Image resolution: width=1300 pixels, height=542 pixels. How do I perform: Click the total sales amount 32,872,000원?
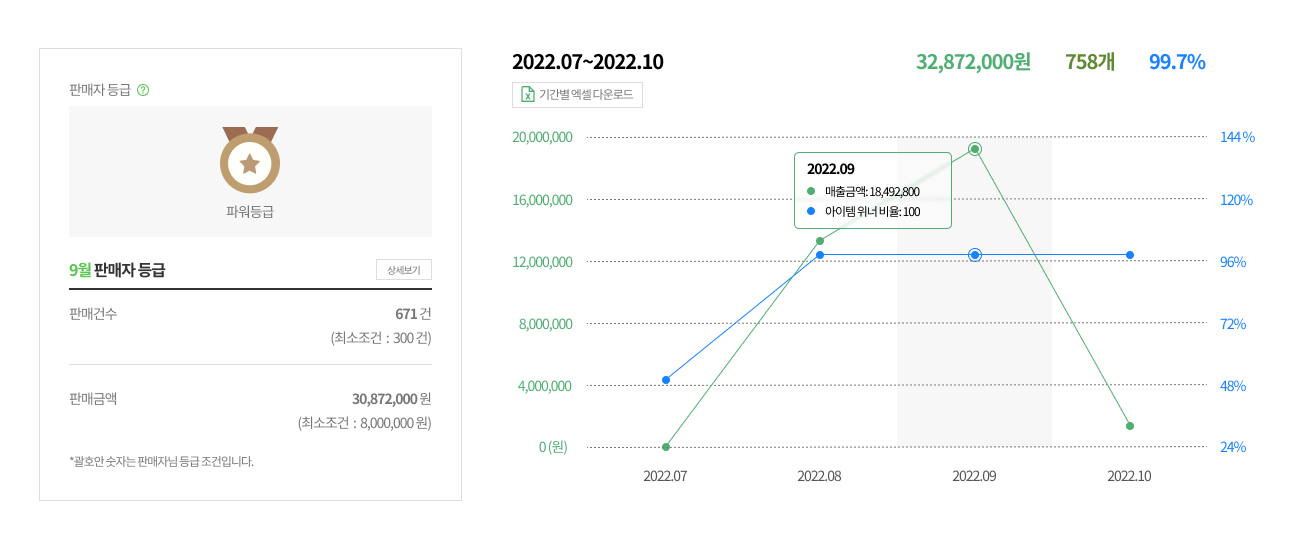point(973,62)
